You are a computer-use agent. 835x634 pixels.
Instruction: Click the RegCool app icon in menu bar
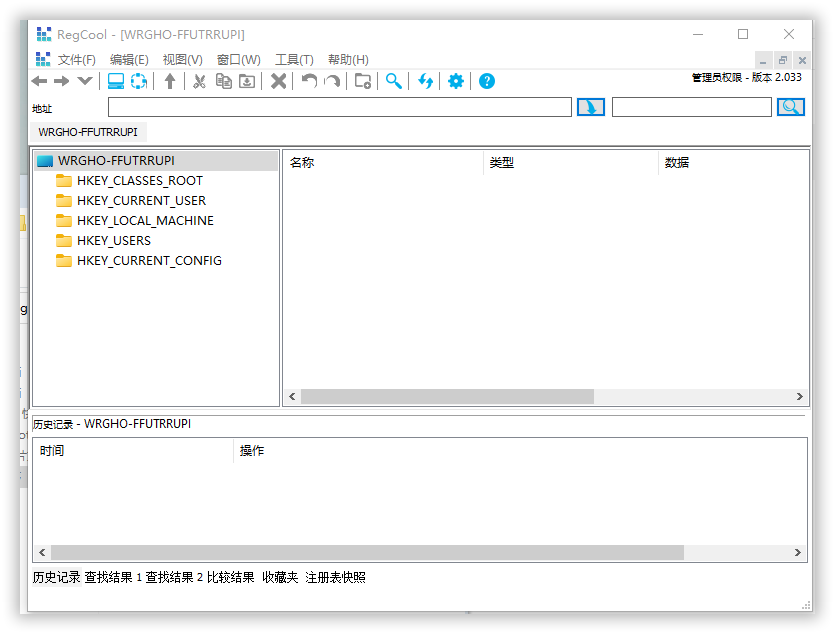pos(43,59)
